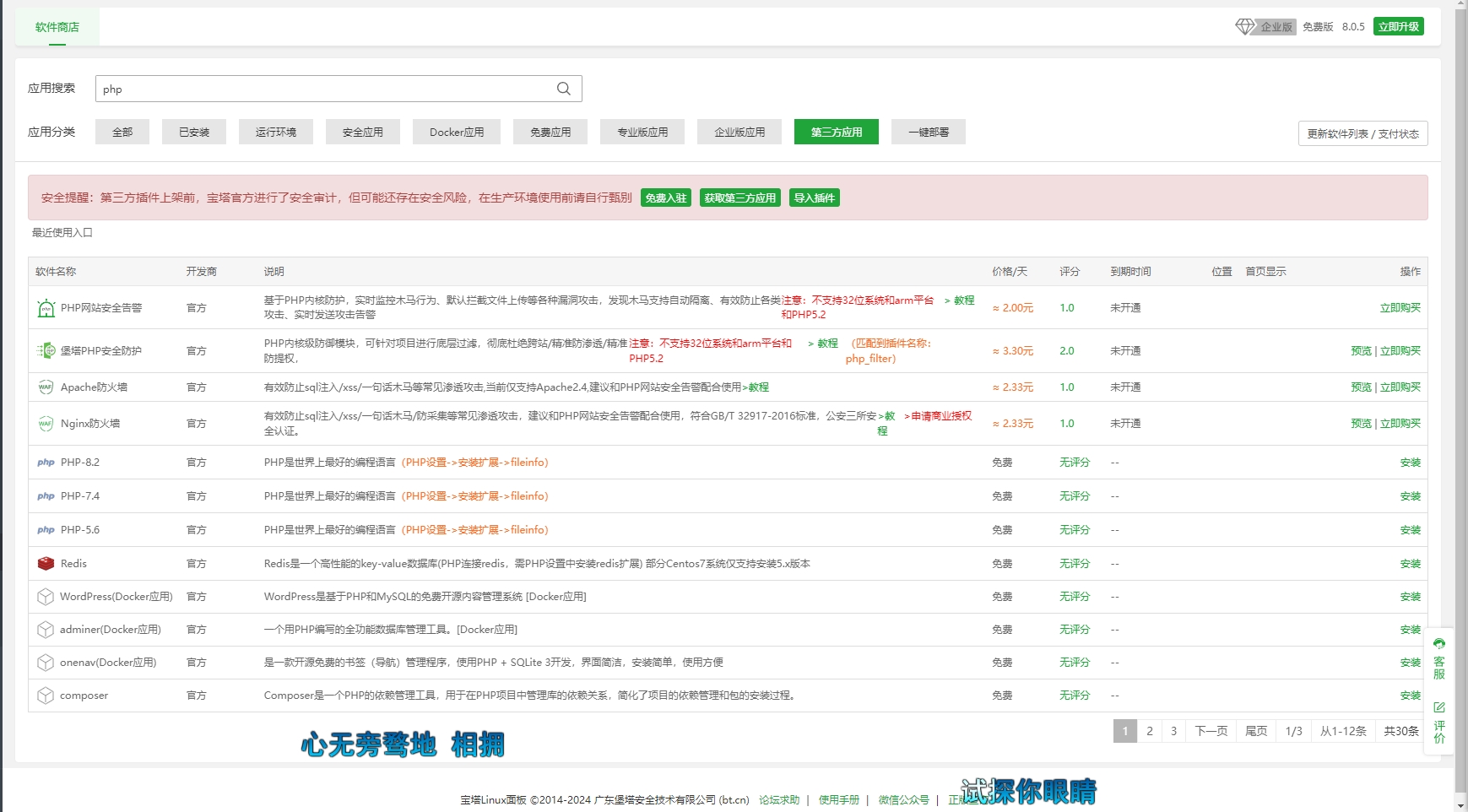
Task: Select the 企业版应用 category
Action: click(x=739, y=132)
